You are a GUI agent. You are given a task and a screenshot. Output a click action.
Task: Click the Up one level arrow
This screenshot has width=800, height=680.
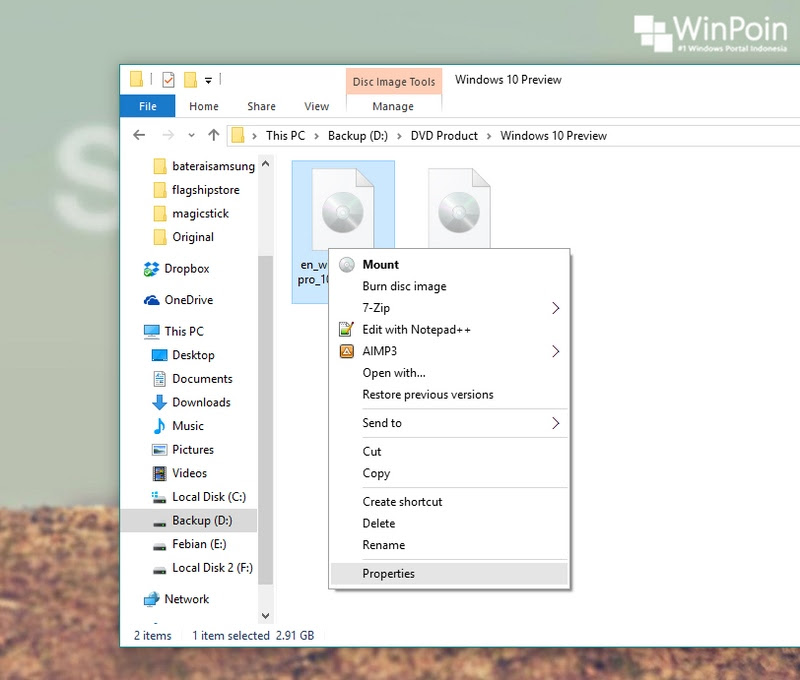coord(214,135)
